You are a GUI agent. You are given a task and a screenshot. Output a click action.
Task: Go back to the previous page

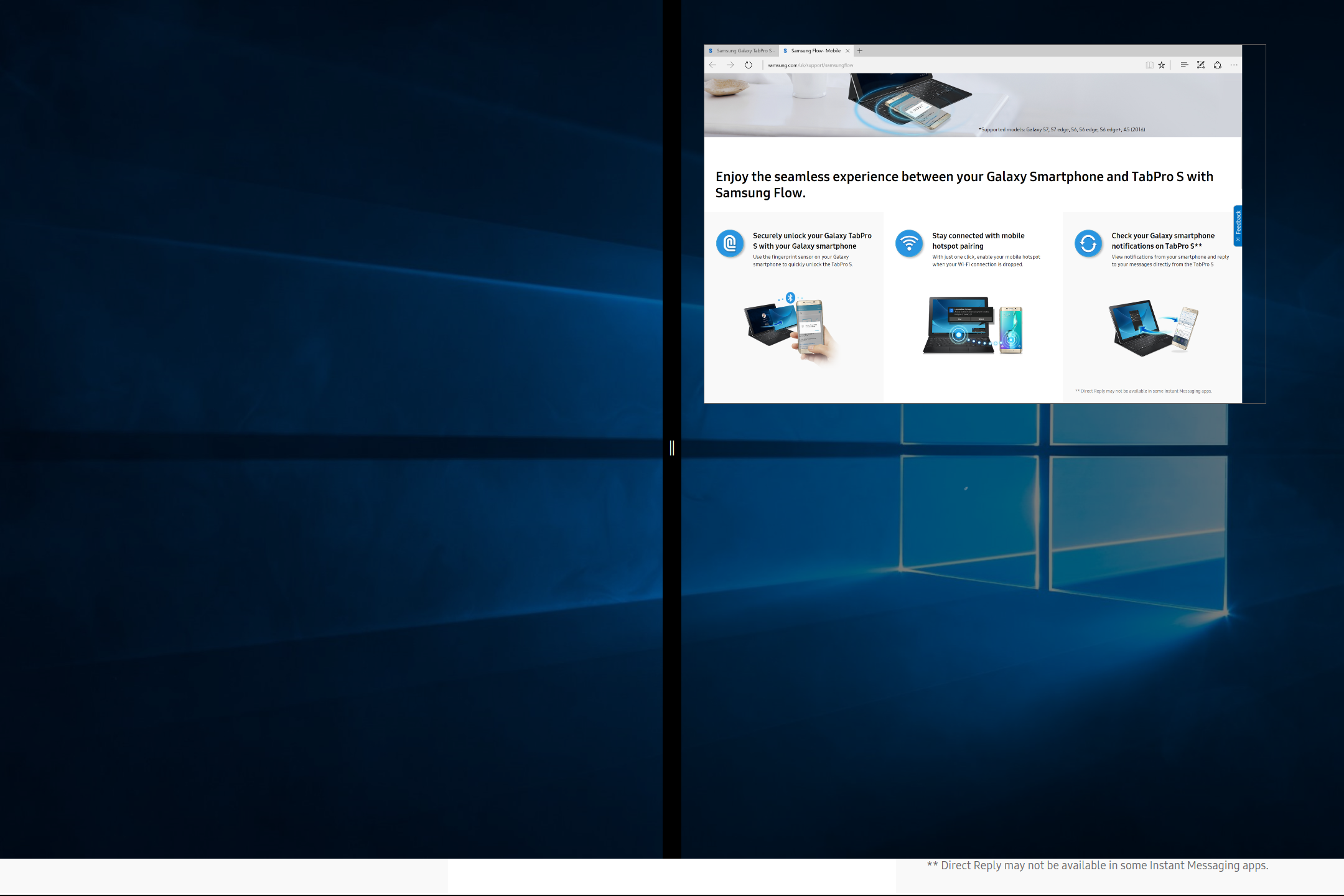(712, 64)
